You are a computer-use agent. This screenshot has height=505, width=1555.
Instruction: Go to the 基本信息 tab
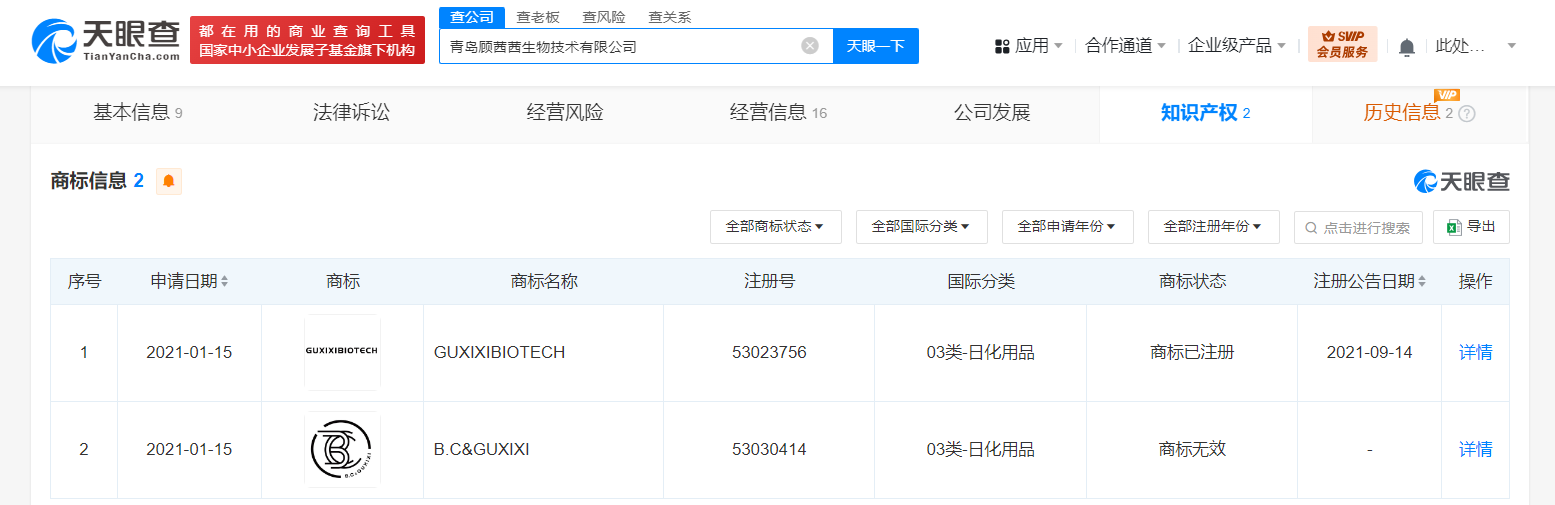click(x=138, y=113)
